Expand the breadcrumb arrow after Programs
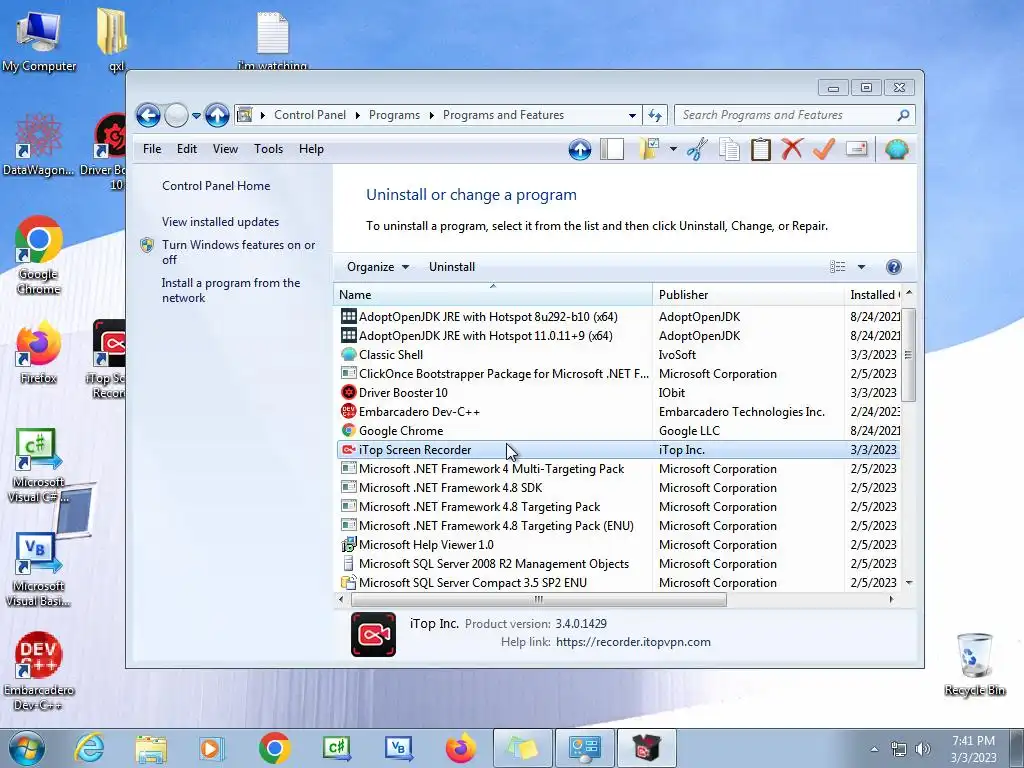The width and height of the screenshot is (1024, 768). pyautogui.click(x=431, y=116)
